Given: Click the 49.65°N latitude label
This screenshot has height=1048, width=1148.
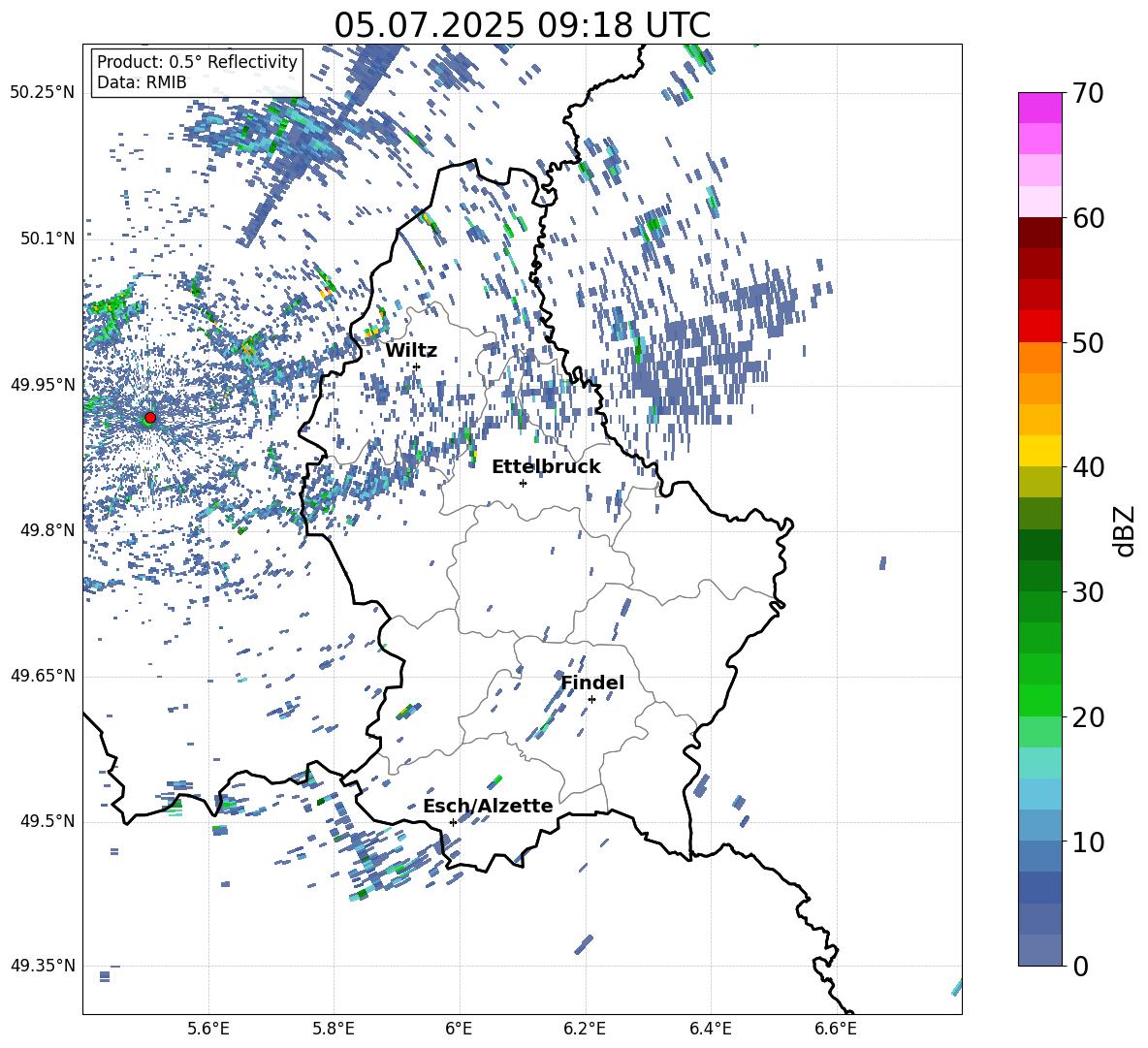Looking at the screenshot, I should pos(43,676).
